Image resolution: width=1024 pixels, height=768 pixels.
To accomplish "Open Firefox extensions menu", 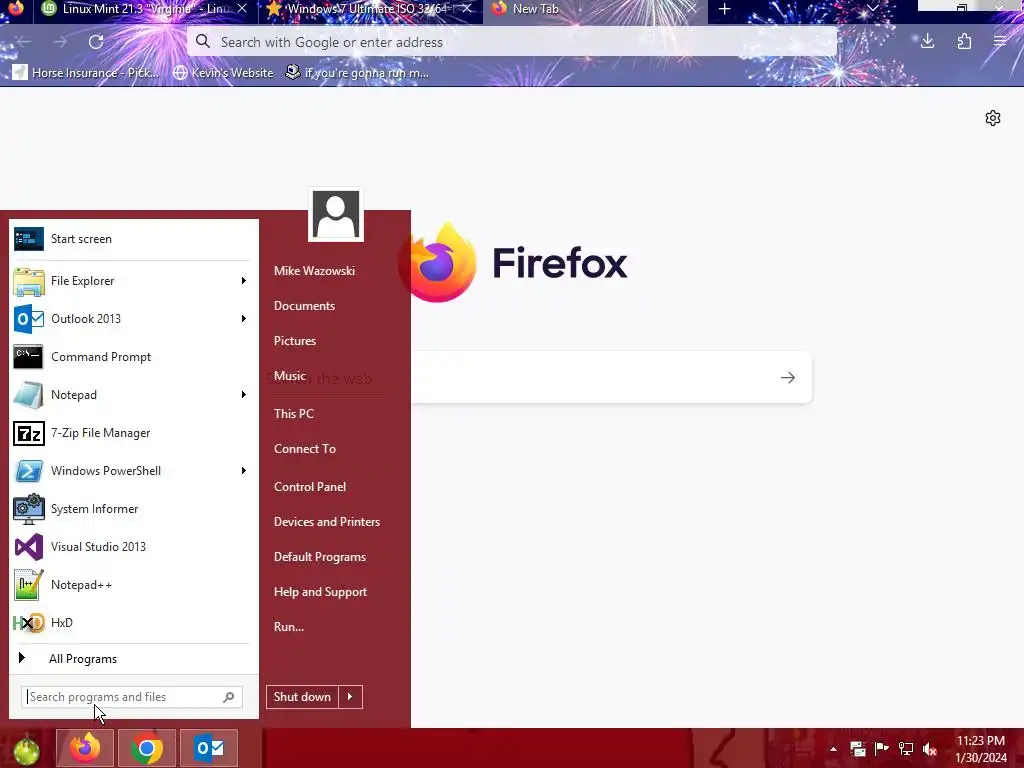I will click(964, 42).
